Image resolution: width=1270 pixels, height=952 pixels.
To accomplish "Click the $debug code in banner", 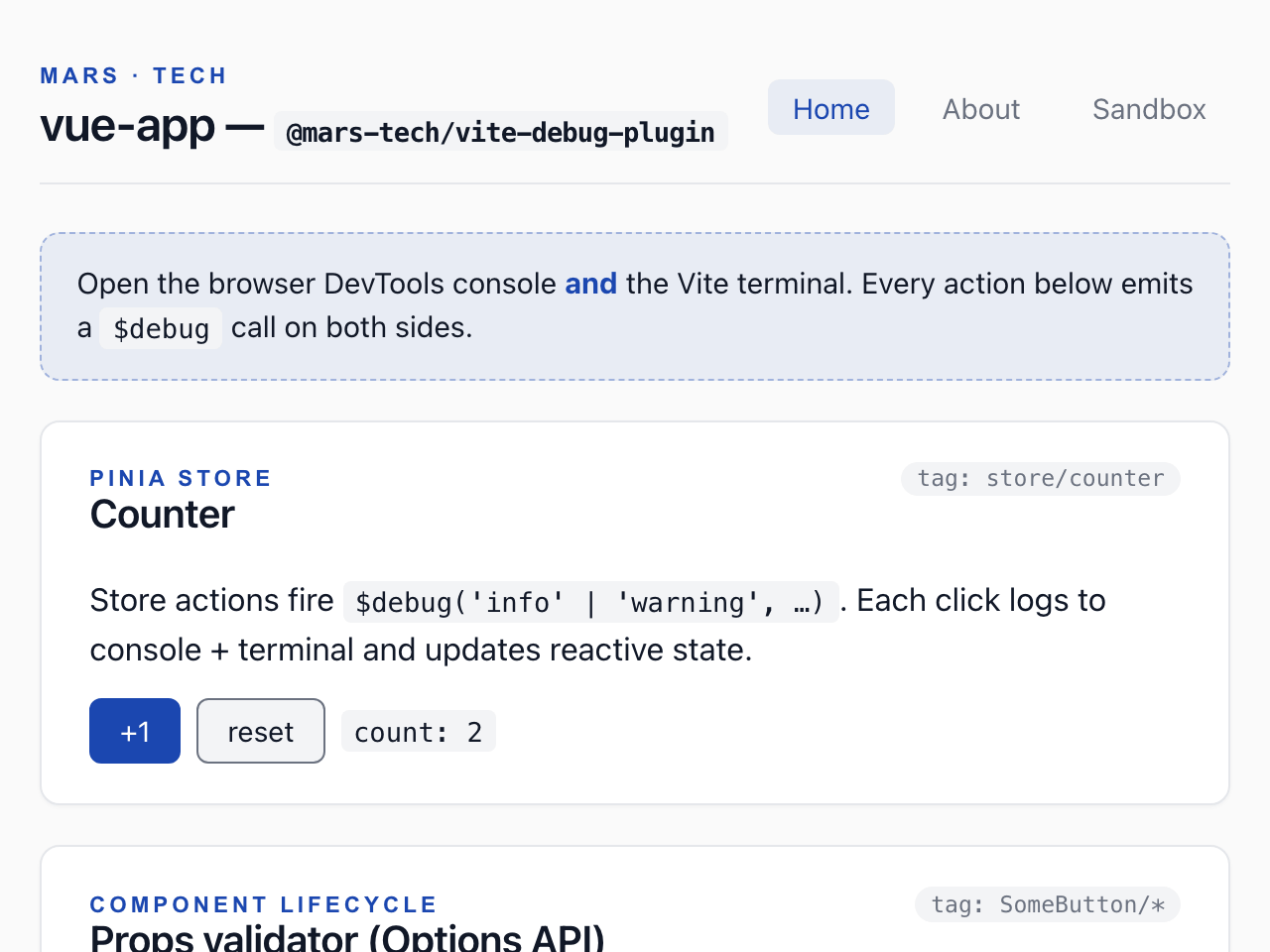I will (x=161, y=328).
